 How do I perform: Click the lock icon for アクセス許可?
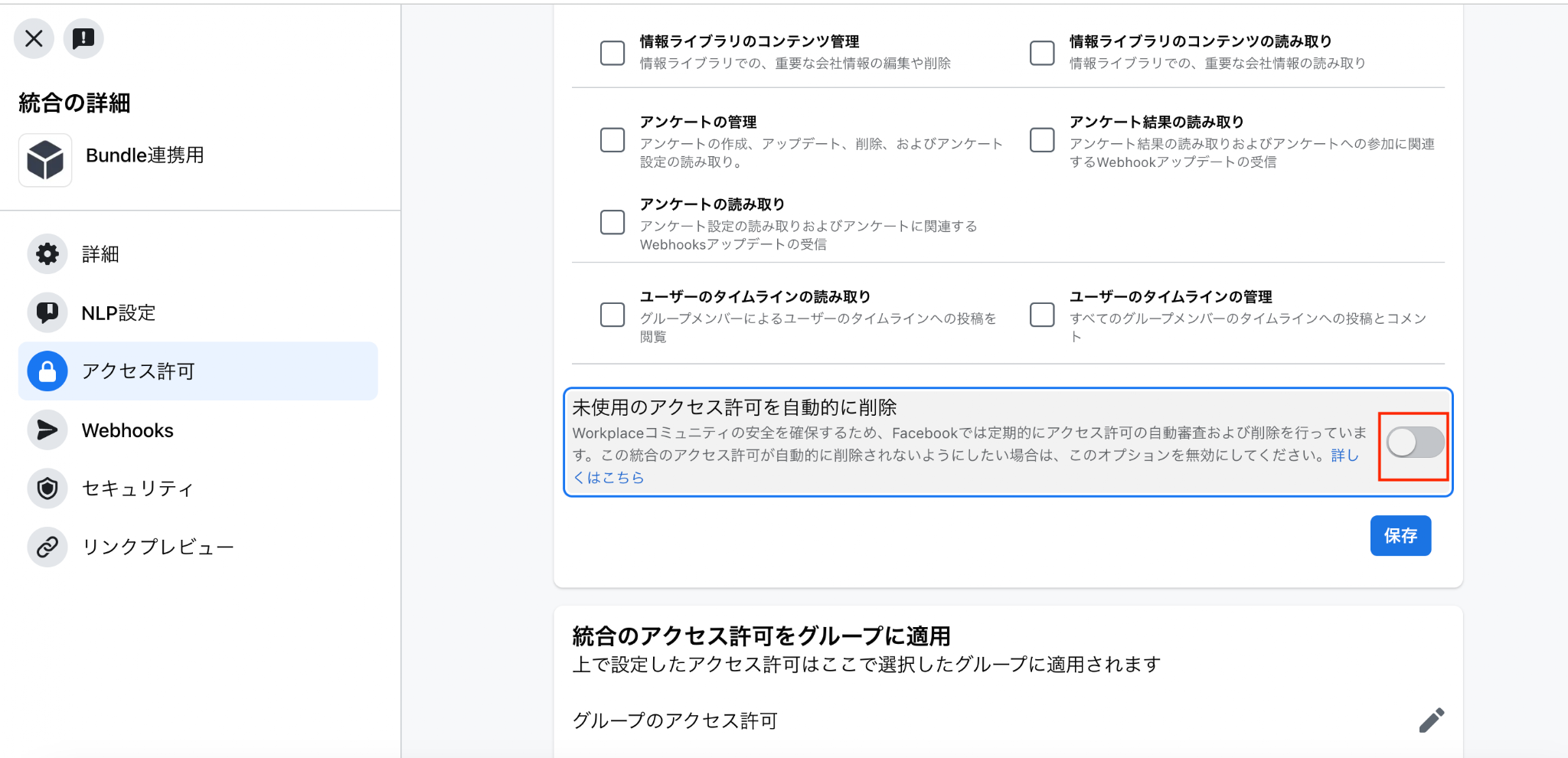tap(47, 371)
